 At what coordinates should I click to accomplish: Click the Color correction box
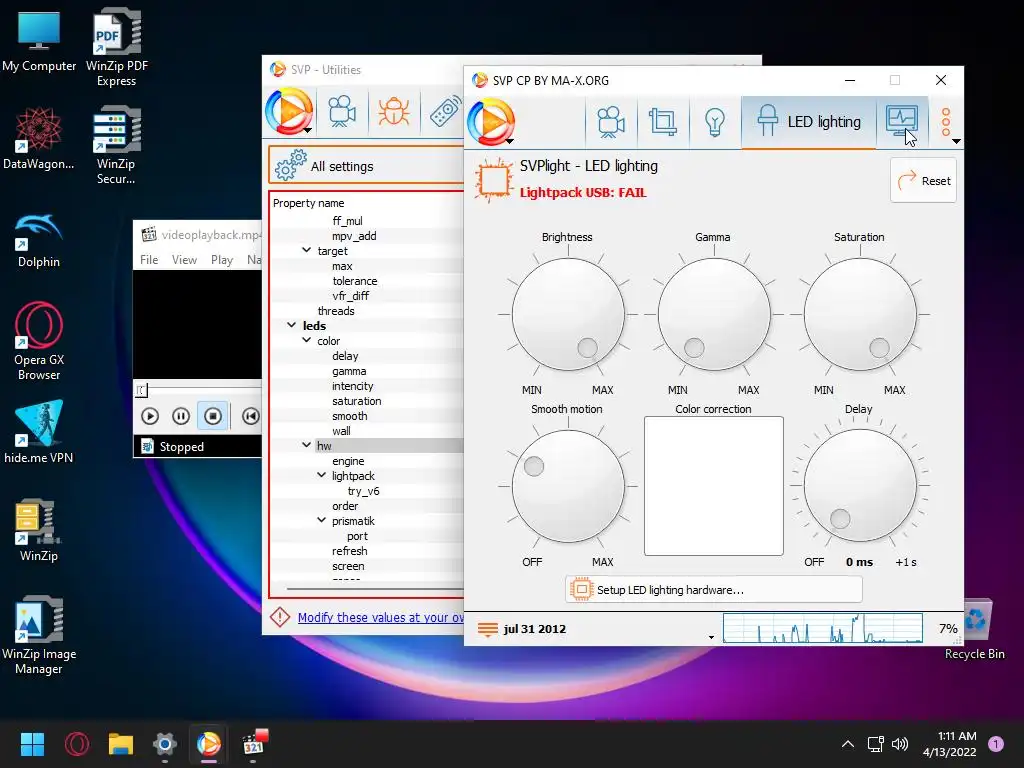713,486
